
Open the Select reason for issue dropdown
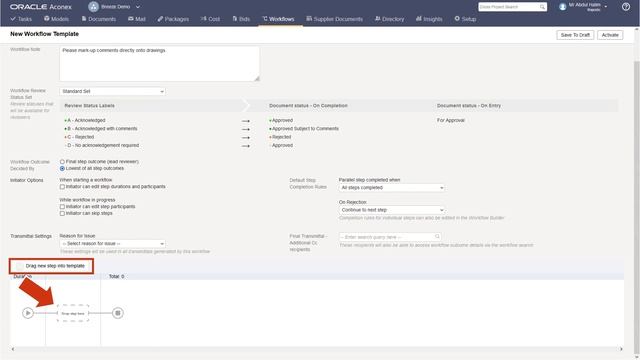click(x=113, y=244)
